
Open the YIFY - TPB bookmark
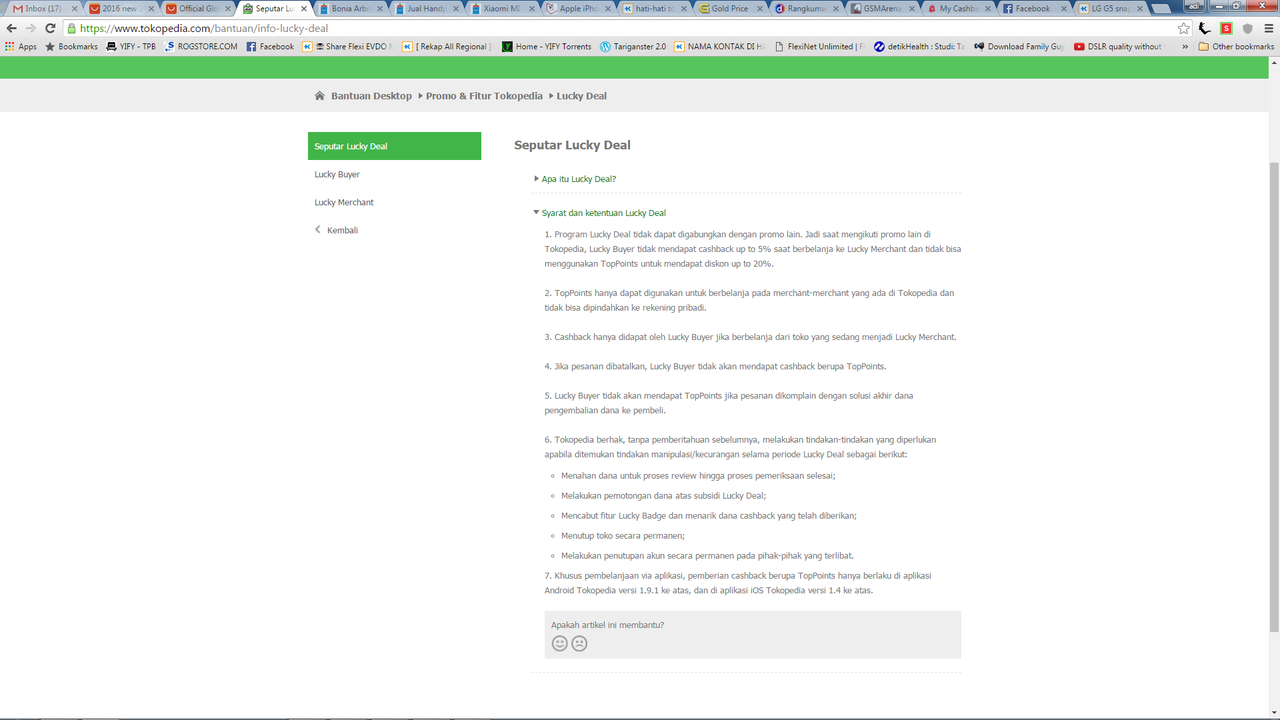[x=131, y=46]
